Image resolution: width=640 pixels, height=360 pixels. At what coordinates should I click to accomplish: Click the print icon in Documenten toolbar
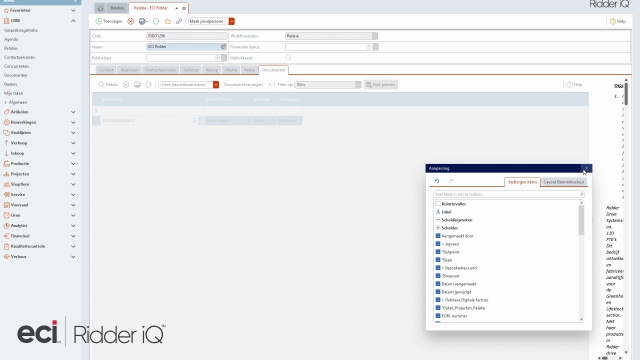coord(137,84)
